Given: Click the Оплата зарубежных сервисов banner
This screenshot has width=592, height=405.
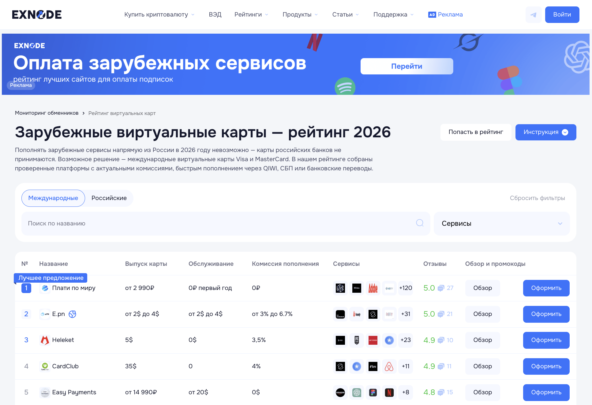Looking at the screenshot, I should pos(296,64).
